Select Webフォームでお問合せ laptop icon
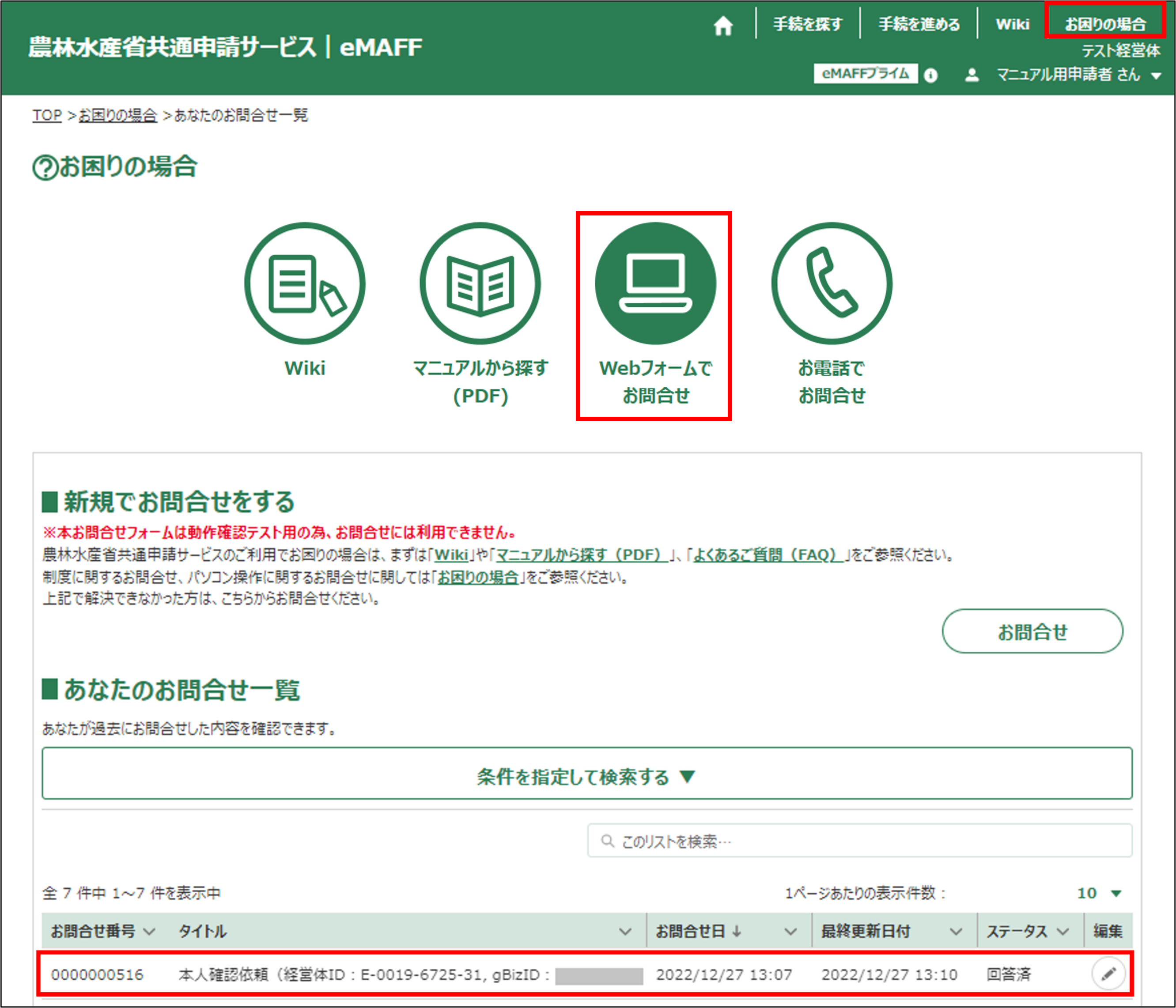This screenshot has width=1176, height=1008. (x=655, y=283)
